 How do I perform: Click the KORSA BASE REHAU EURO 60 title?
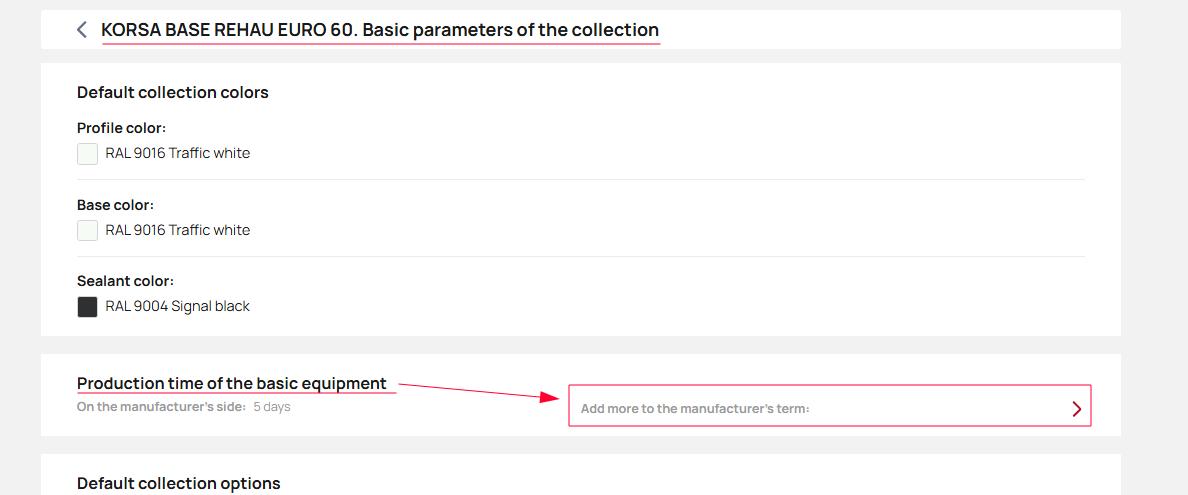(x=380, y=30)
